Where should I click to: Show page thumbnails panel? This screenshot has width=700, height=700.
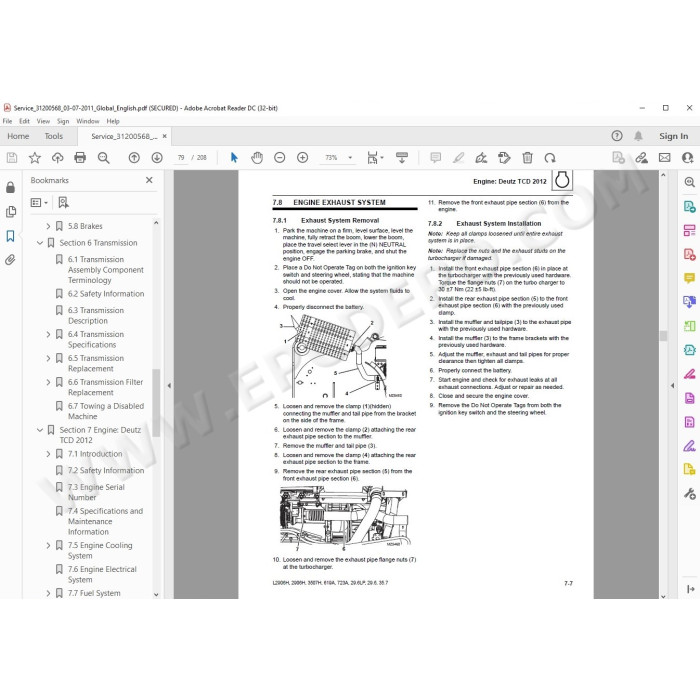point(11,212)
